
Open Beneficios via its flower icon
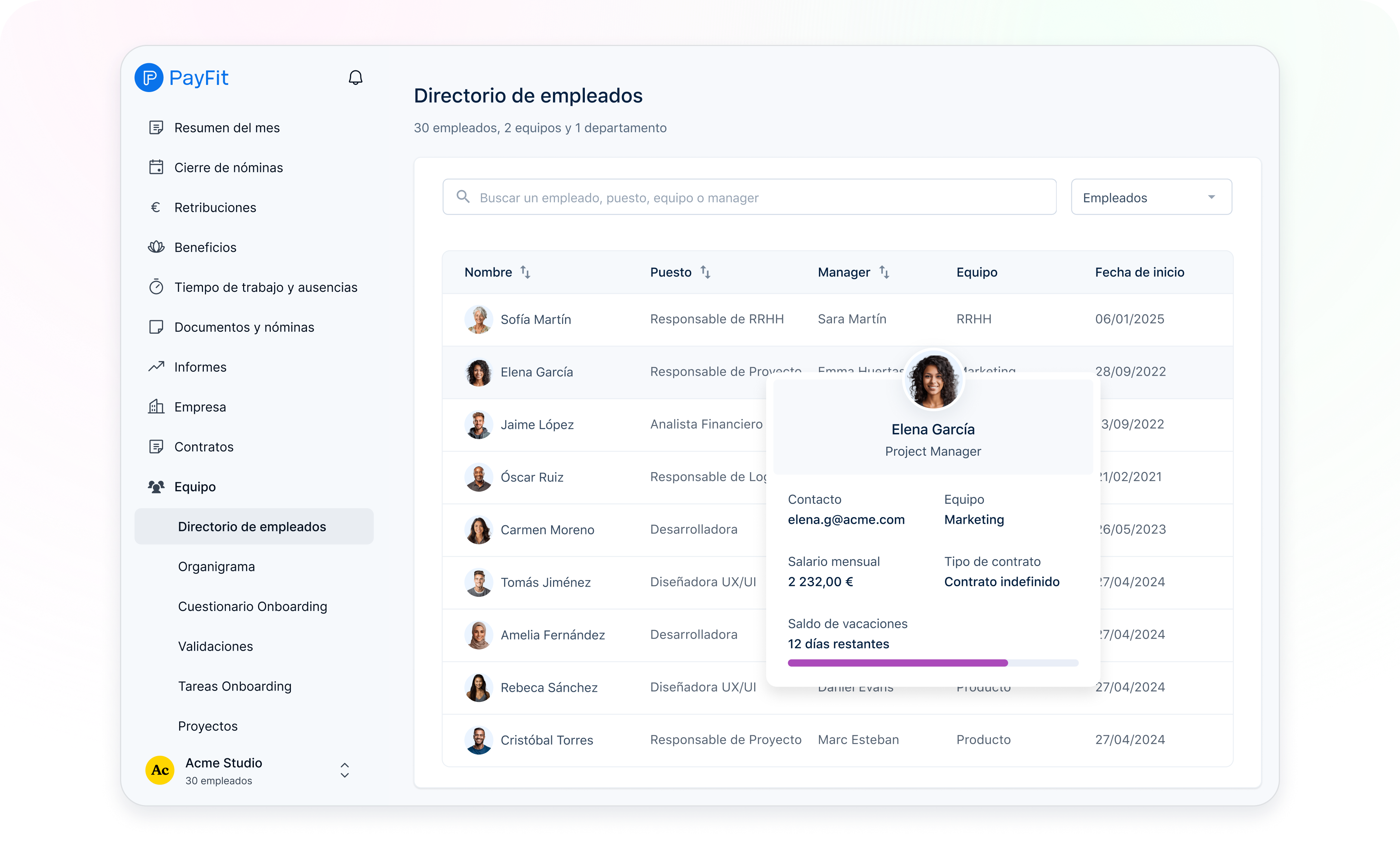point(157,247)
